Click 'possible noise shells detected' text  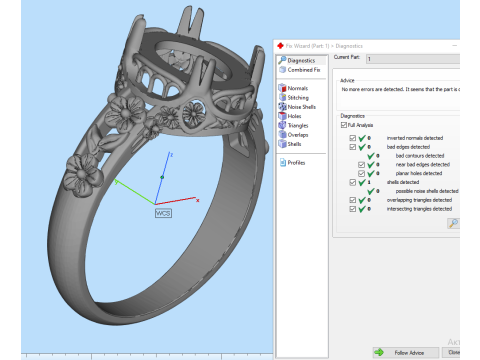pyautogui.click(x=427, y=191)
